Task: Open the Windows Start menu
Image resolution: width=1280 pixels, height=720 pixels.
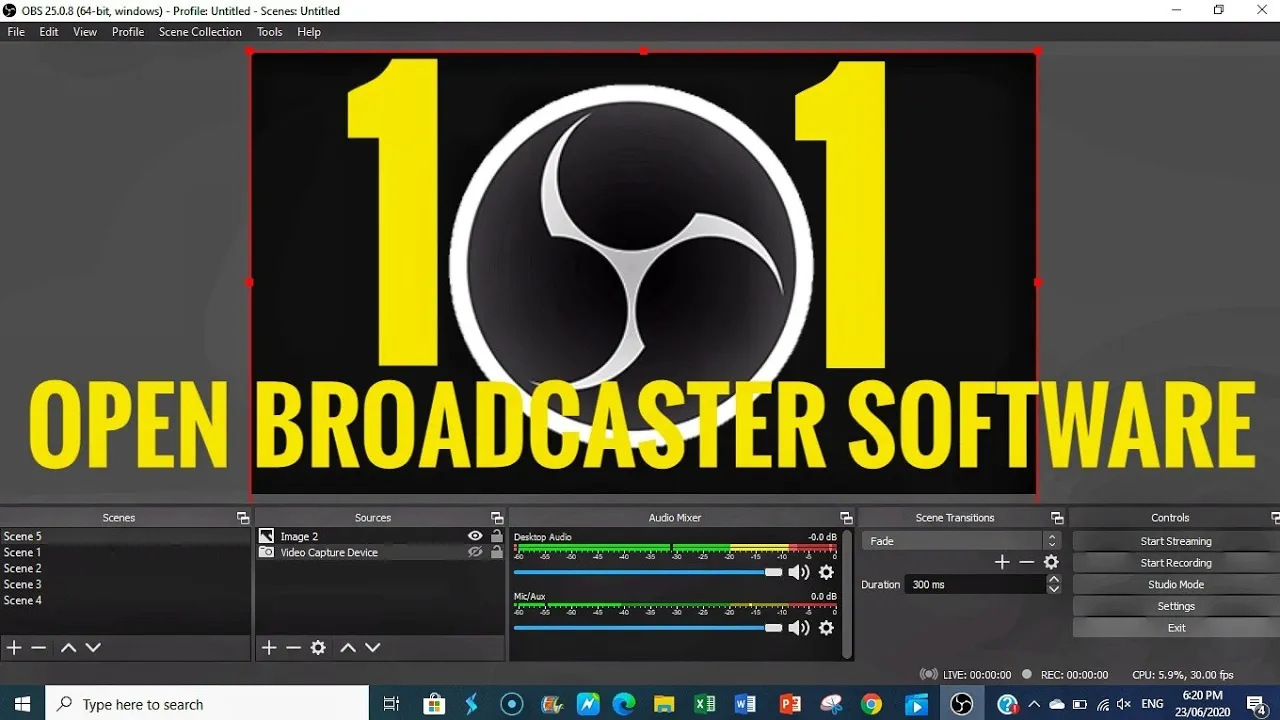Action: click(x=22, y=704)
